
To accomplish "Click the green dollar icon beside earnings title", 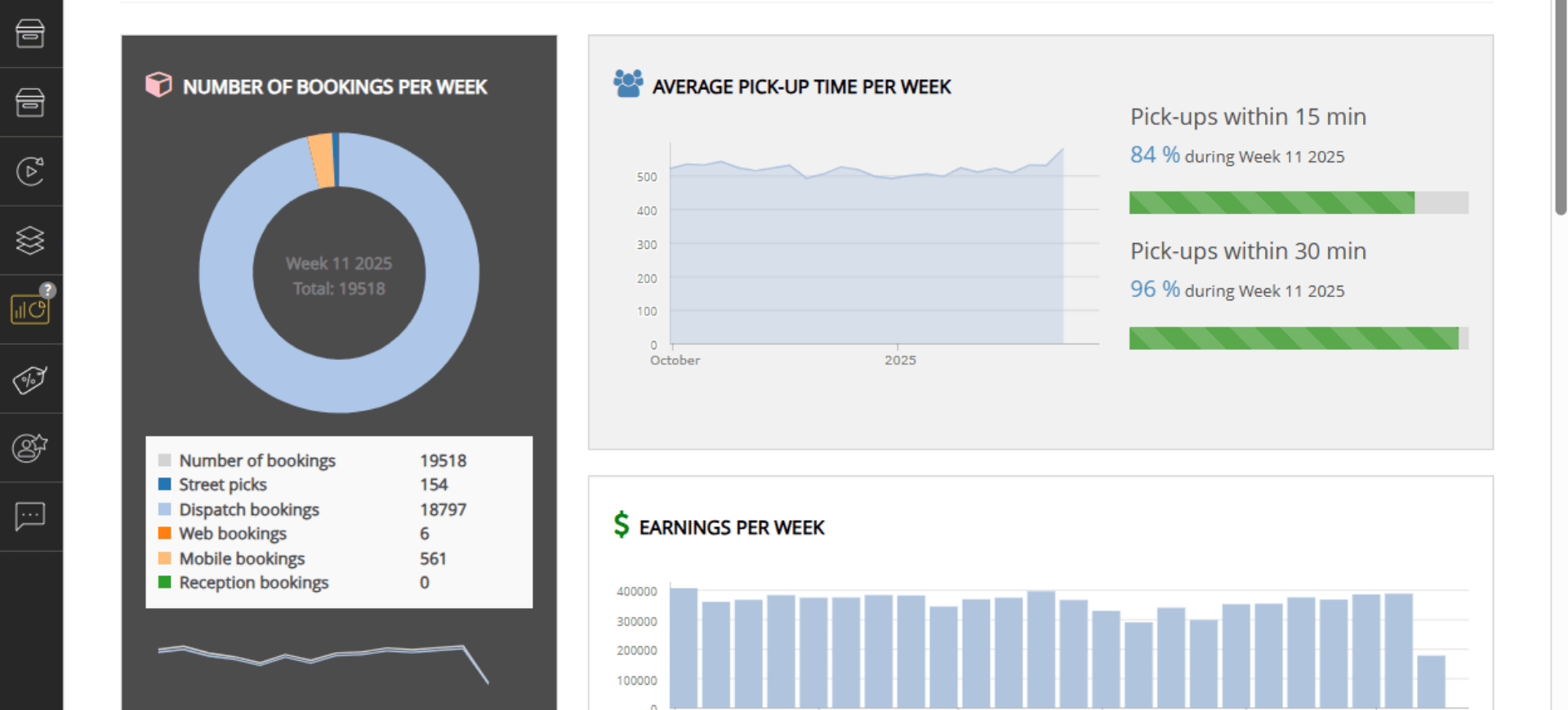I will tap(621, 525).
